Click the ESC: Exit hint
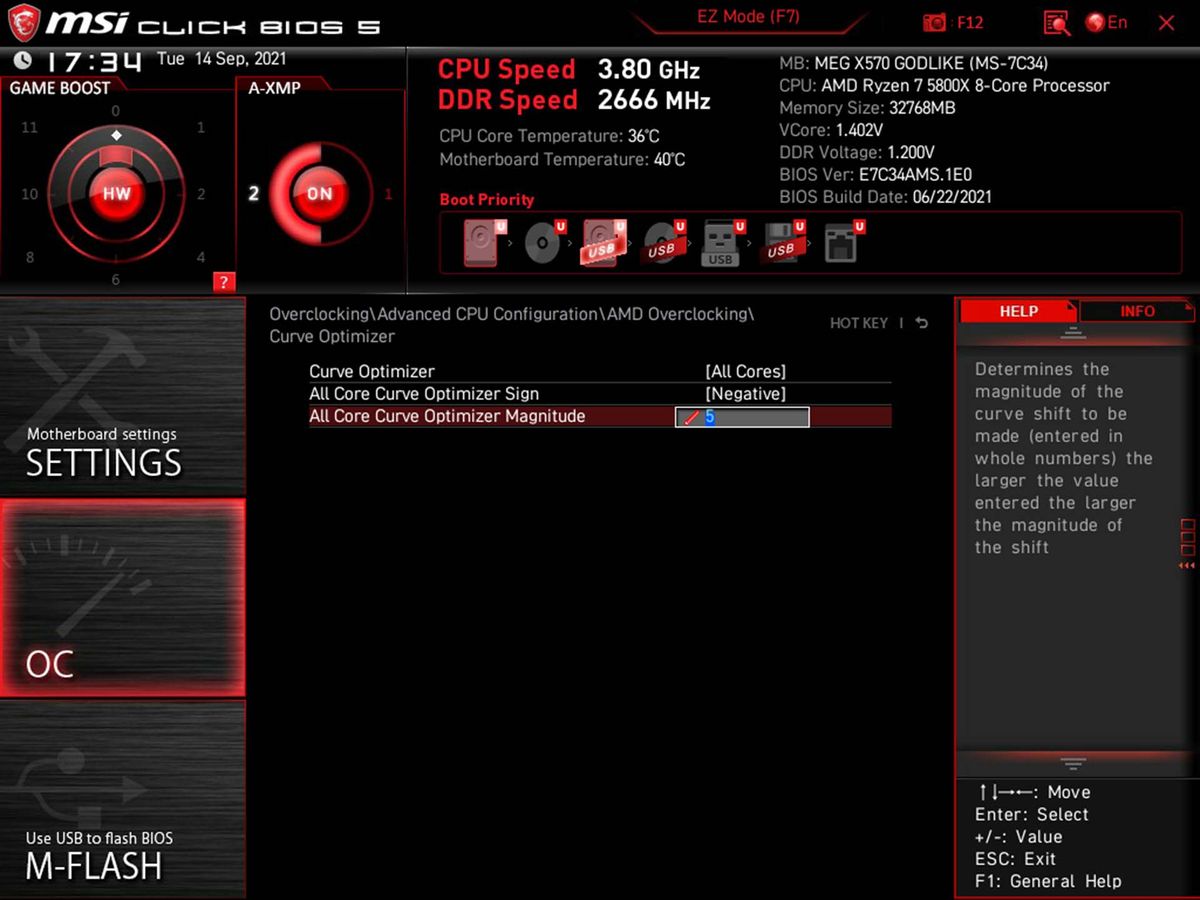This screenshot has width=1200, height=900. (1015, 859)
